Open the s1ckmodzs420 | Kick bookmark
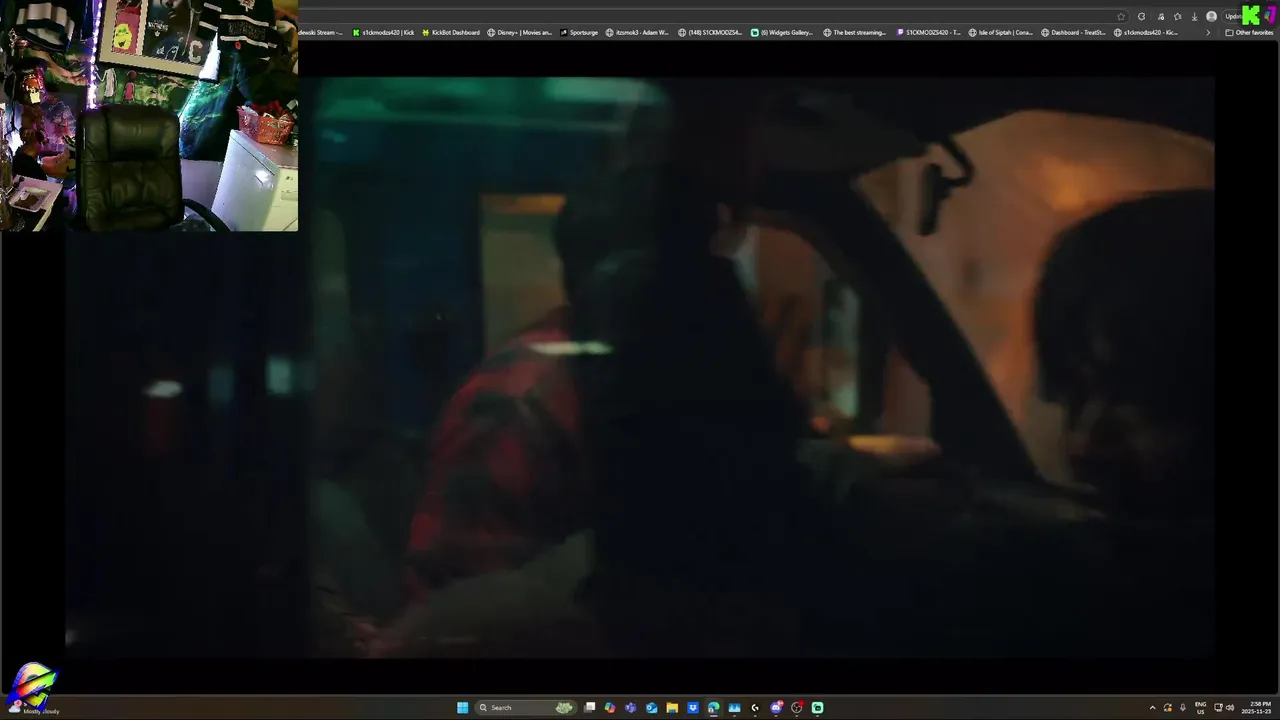 point(383,32)
